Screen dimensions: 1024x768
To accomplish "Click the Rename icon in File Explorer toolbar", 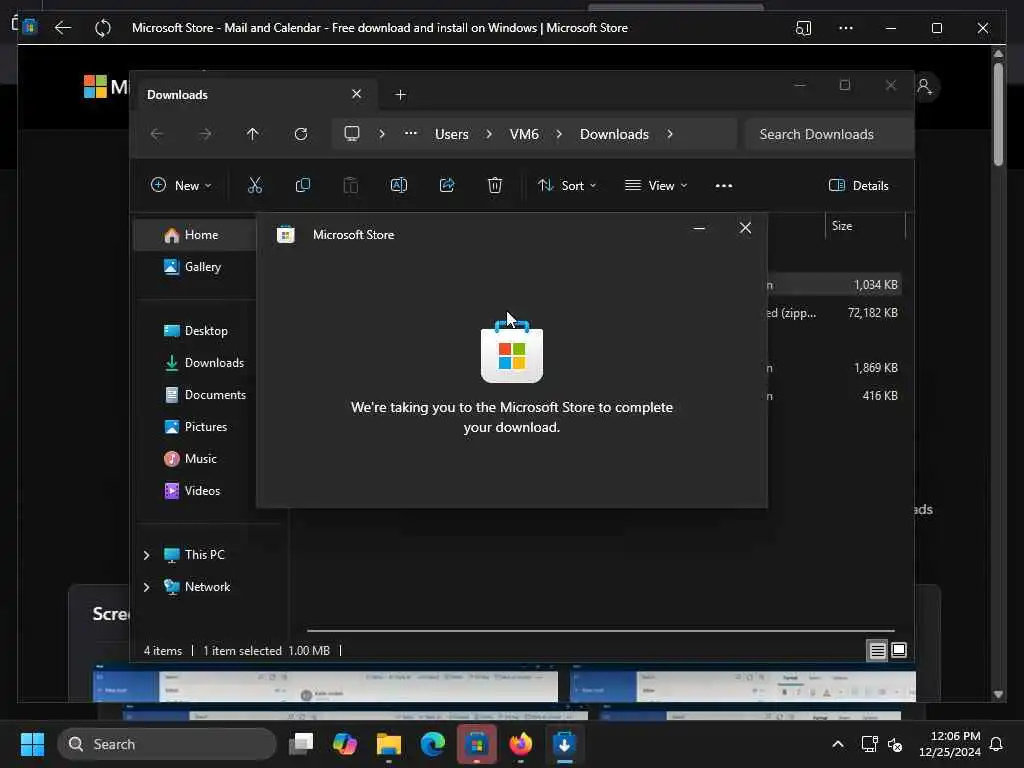I will coord(398,185).
